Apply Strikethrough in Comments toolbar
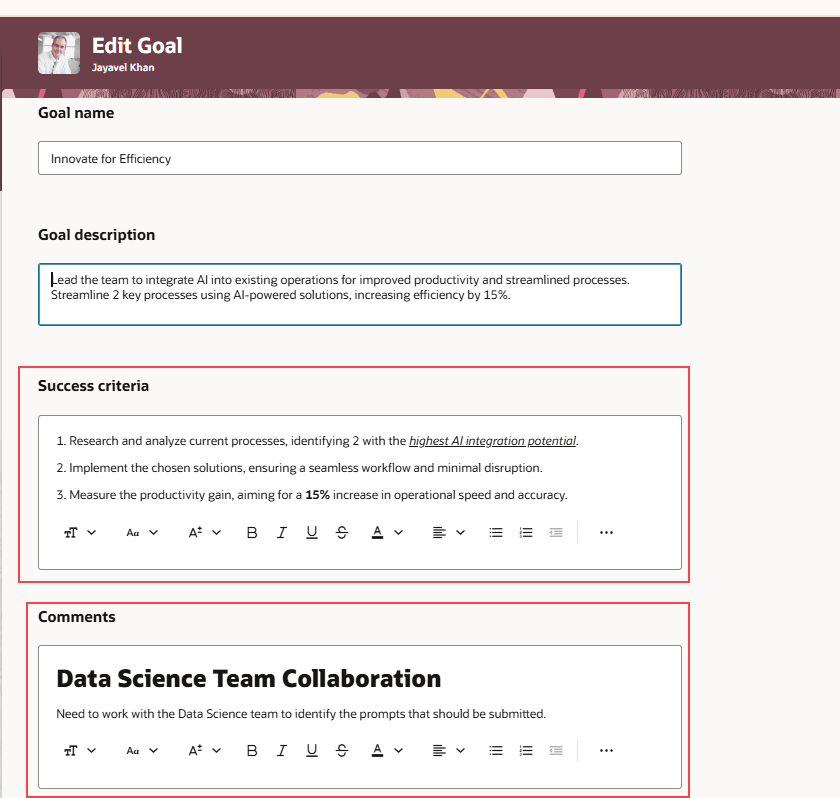The image size is (840, 798). point(342,750)
